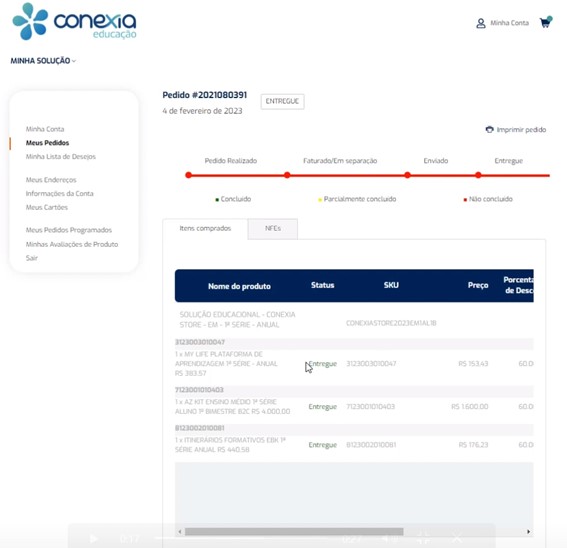This screenshot has height=548, width=567.
Task: Click SKU CONEXIASTORE2023EM1AL1B
Action: 391,323
